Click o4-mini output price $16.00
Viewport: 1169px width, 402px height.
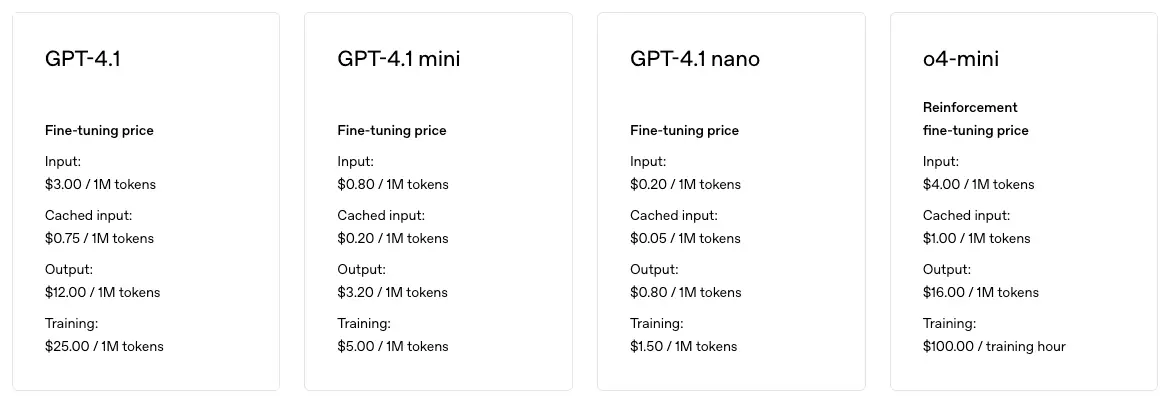tap(980, 292)
